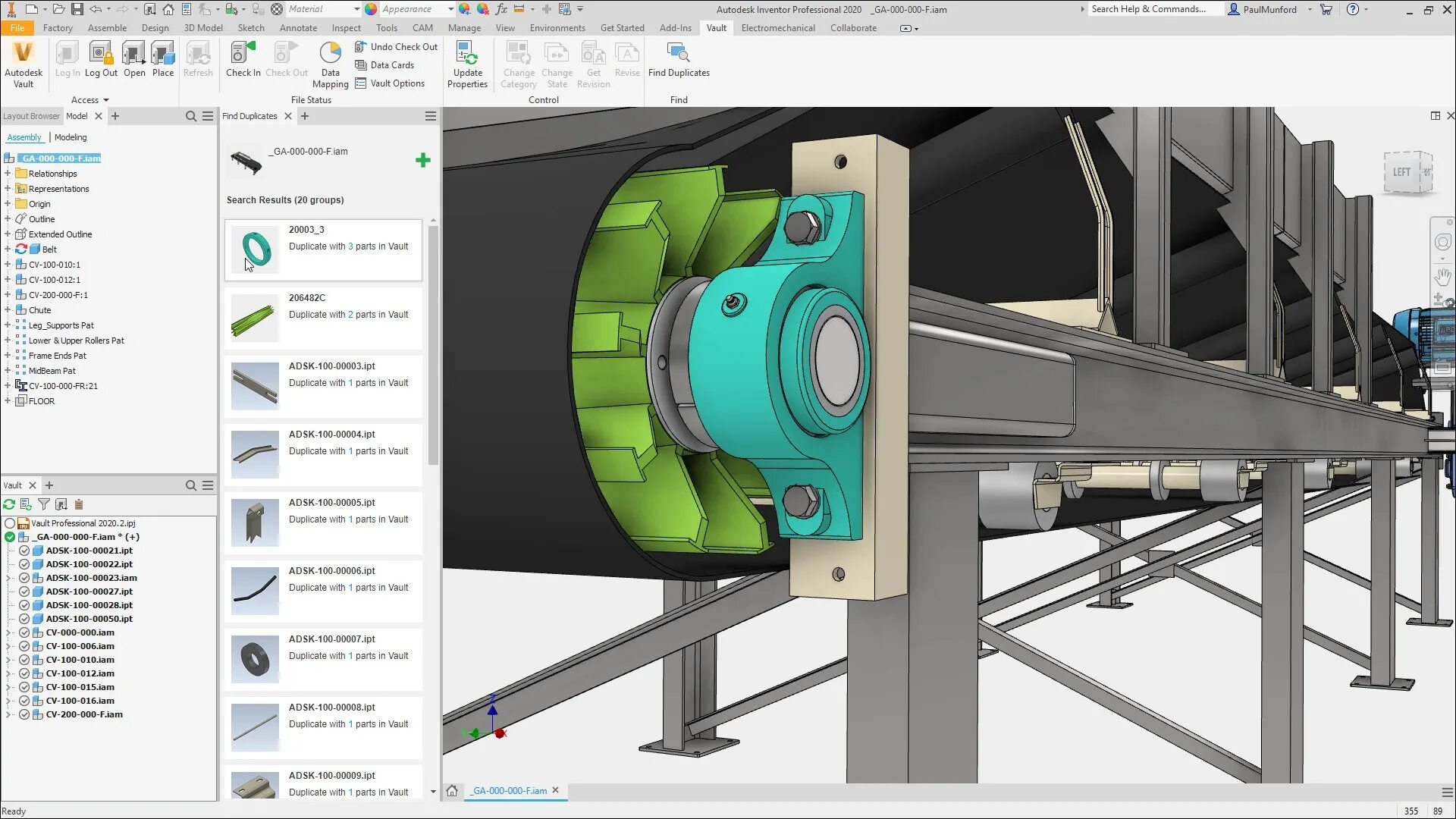Click the shopping cart icon in title bar

[x=1326, y=9]
